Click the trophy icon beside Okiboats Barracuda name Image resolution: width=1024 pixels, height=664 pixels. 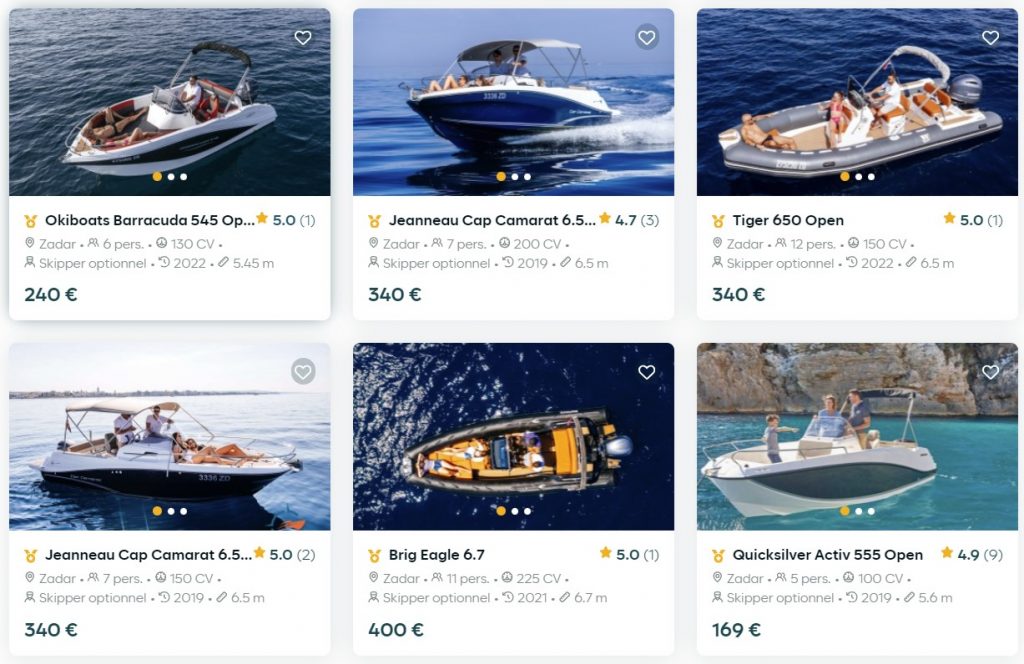coord(30,220)
